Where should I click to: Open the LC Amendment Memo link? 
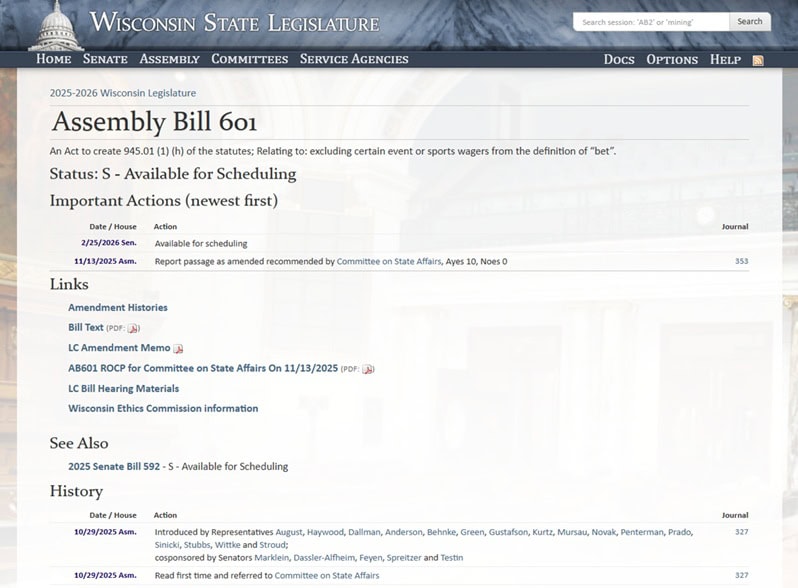[119, 348]
